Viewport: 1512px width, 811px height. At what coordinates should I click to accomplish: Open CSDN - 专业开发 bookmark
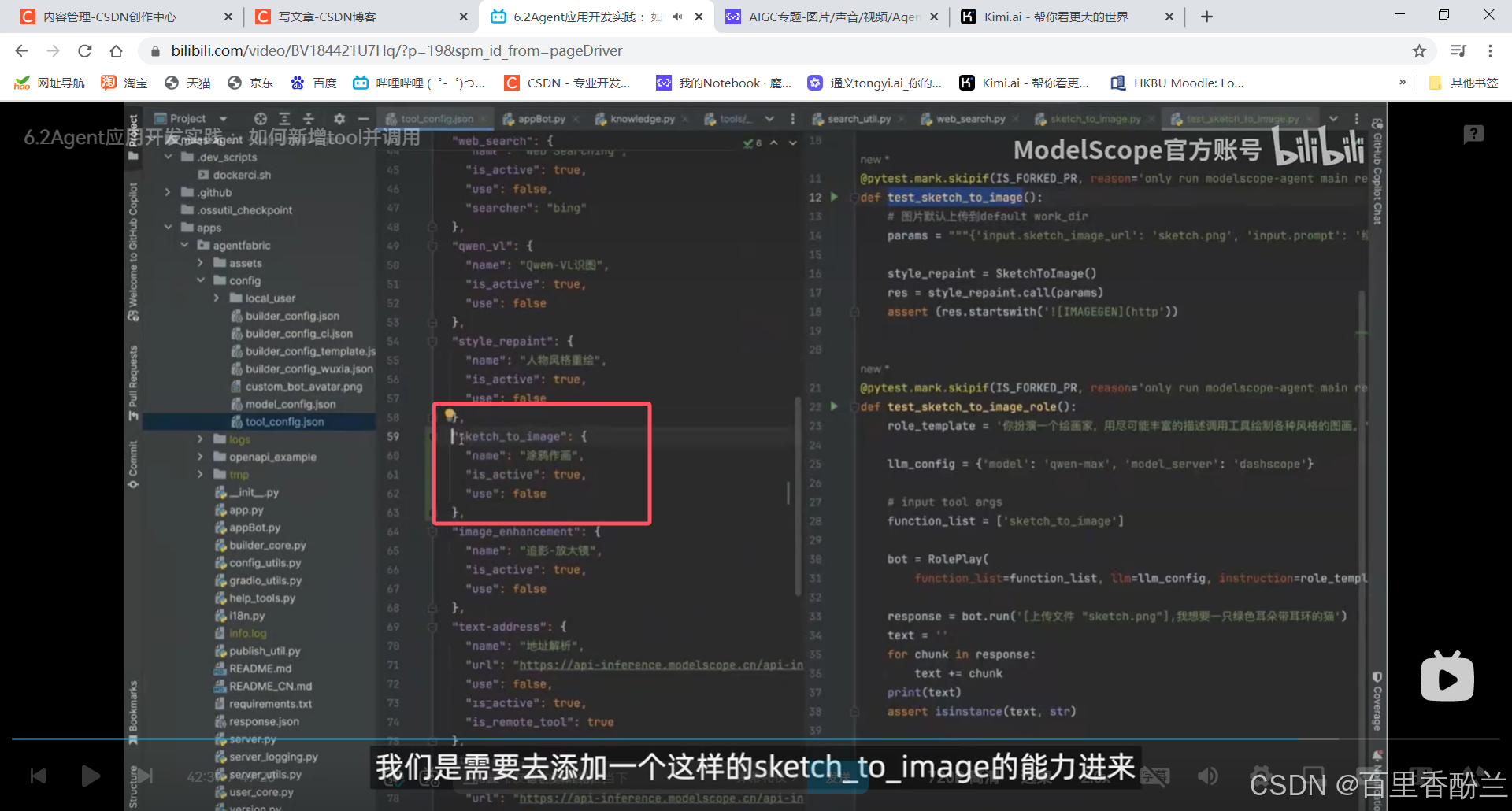[568, 83]
